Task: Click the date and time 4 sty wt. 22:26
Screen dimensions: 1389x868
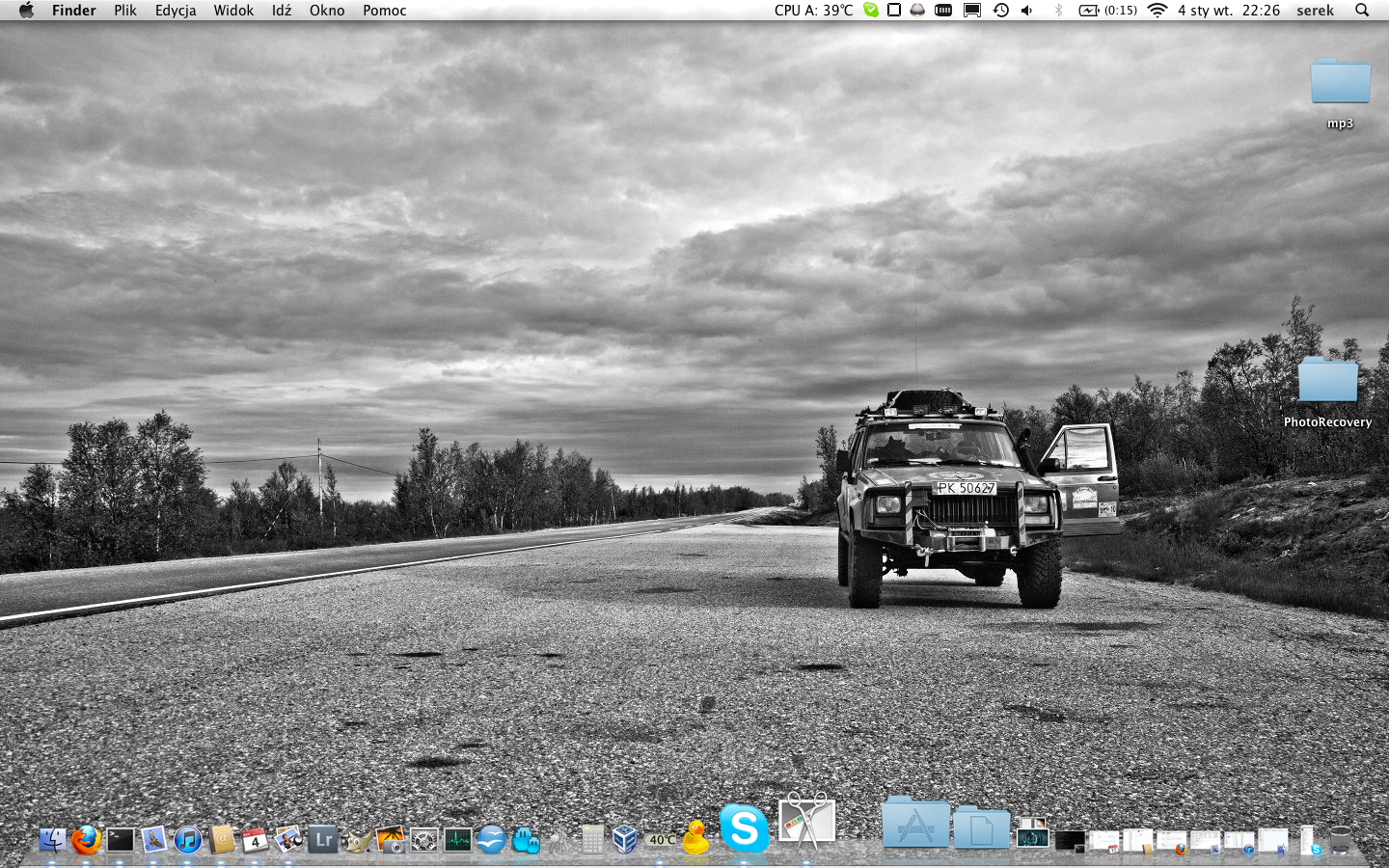Action: pyautogui.click(x=1229, y=10)
